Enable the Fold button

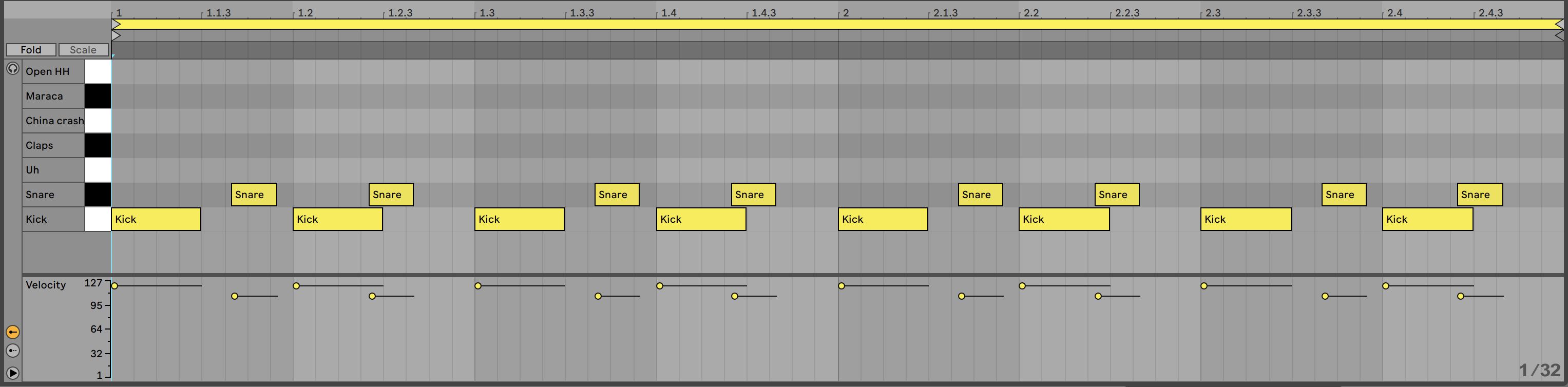tap(31, 50)
